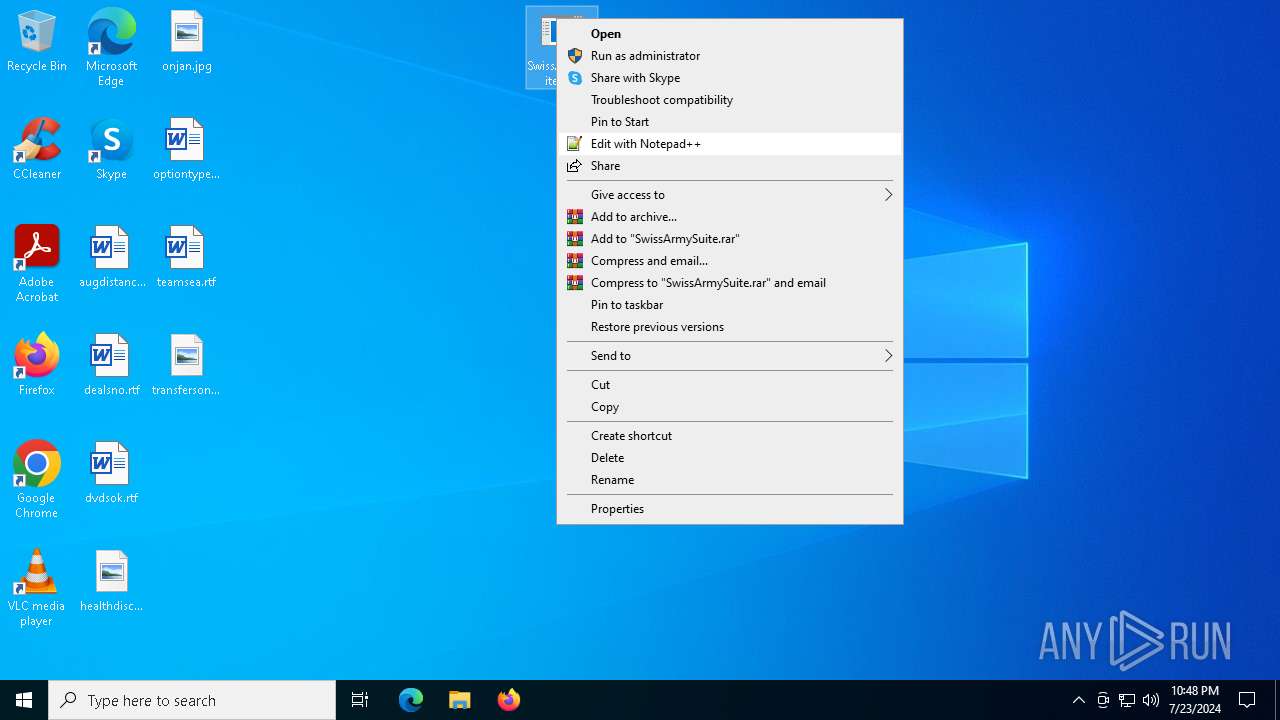
Task: Select the teamsea.rtf document icon
Action: coord(187,258)
